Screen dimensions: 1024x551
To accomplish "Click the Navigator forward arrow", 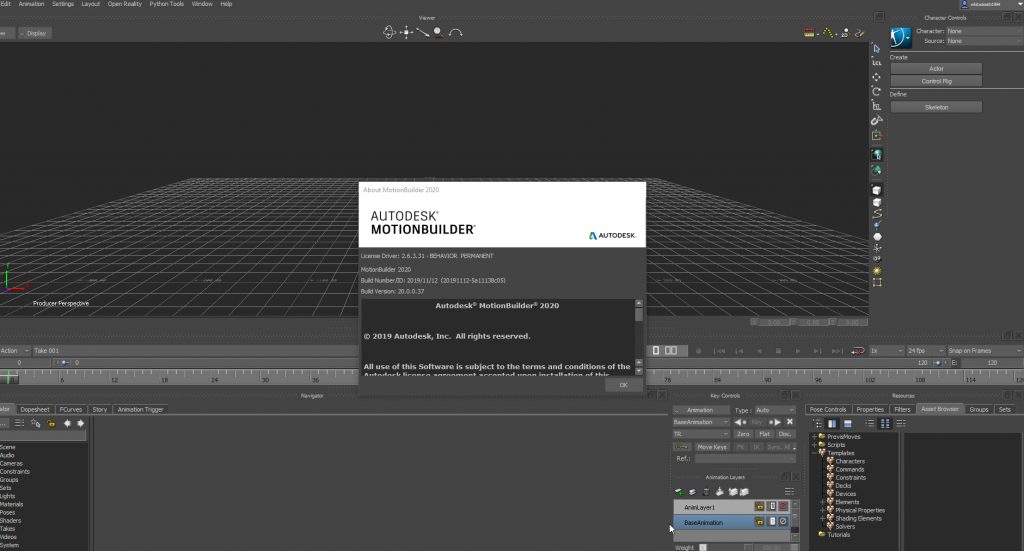I will [80, 424].
